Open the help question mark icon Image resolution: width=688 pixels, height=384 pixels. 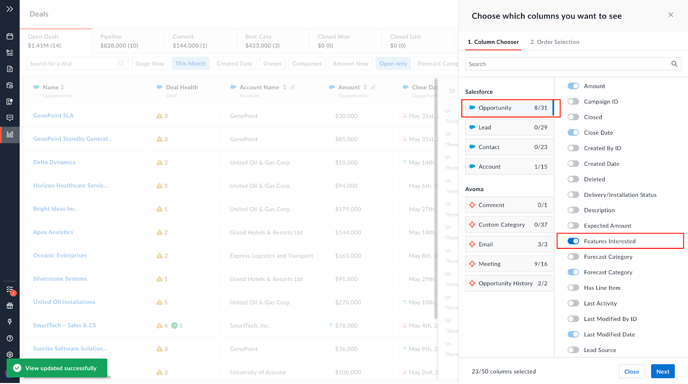(x=10, y=338)
